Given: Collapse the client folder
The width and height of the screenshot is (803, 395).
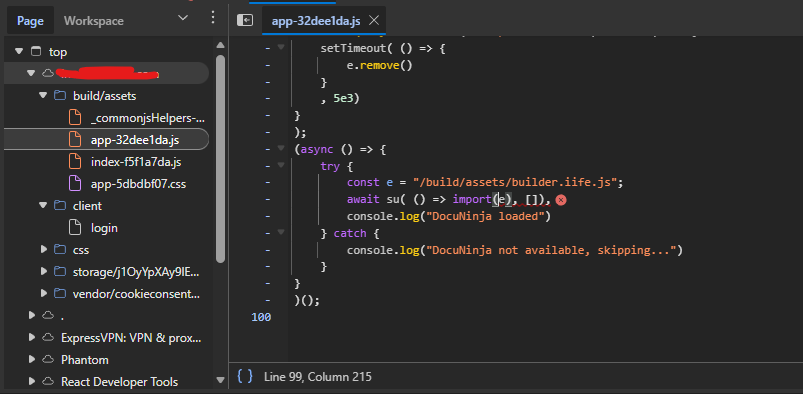Looking at the screenshot, I should (x=44, y=205).
